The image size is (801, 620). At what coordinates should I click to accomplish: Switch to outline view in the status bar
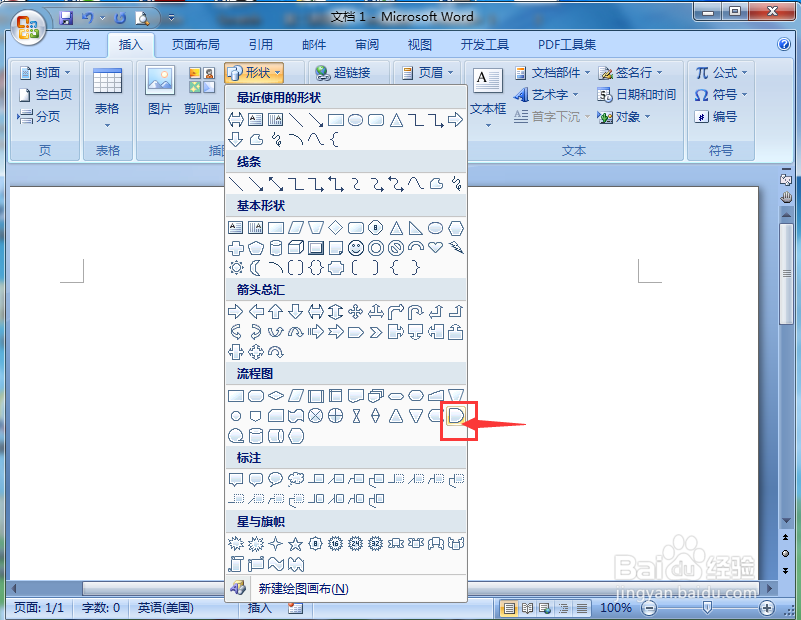563,608
